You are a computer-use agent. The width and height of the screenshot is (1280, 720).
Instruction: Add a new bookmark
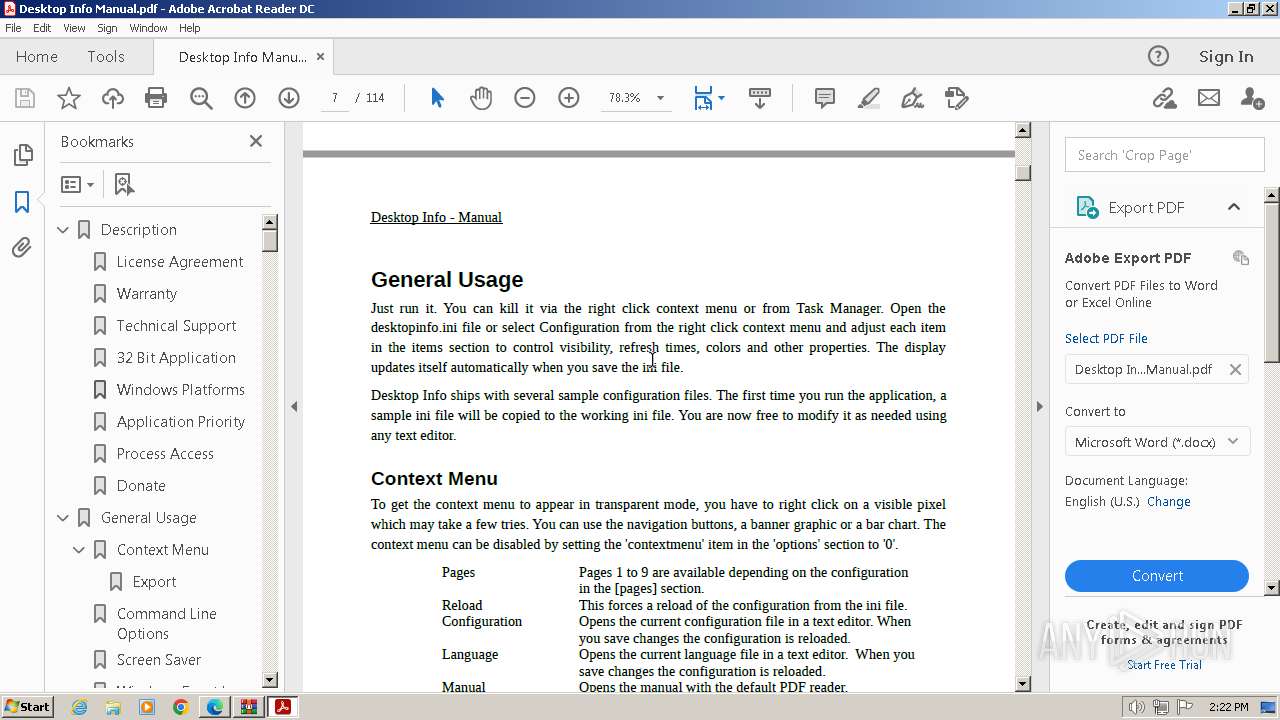coord(124,184)
